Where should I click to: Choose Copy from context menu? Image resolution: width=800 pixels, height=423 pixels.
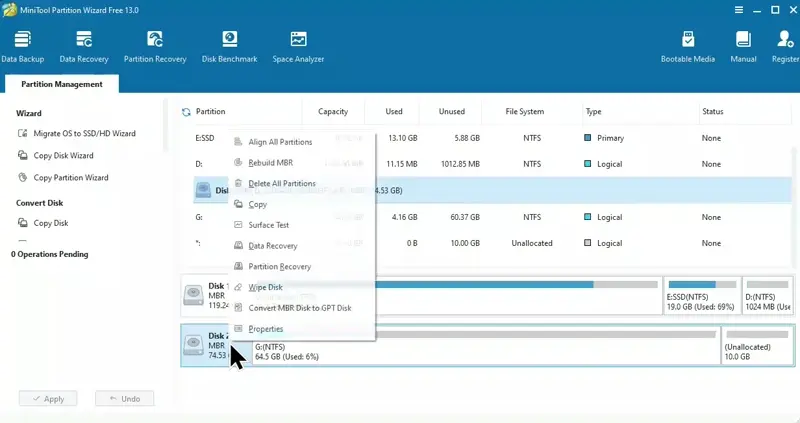coord(302,204)
